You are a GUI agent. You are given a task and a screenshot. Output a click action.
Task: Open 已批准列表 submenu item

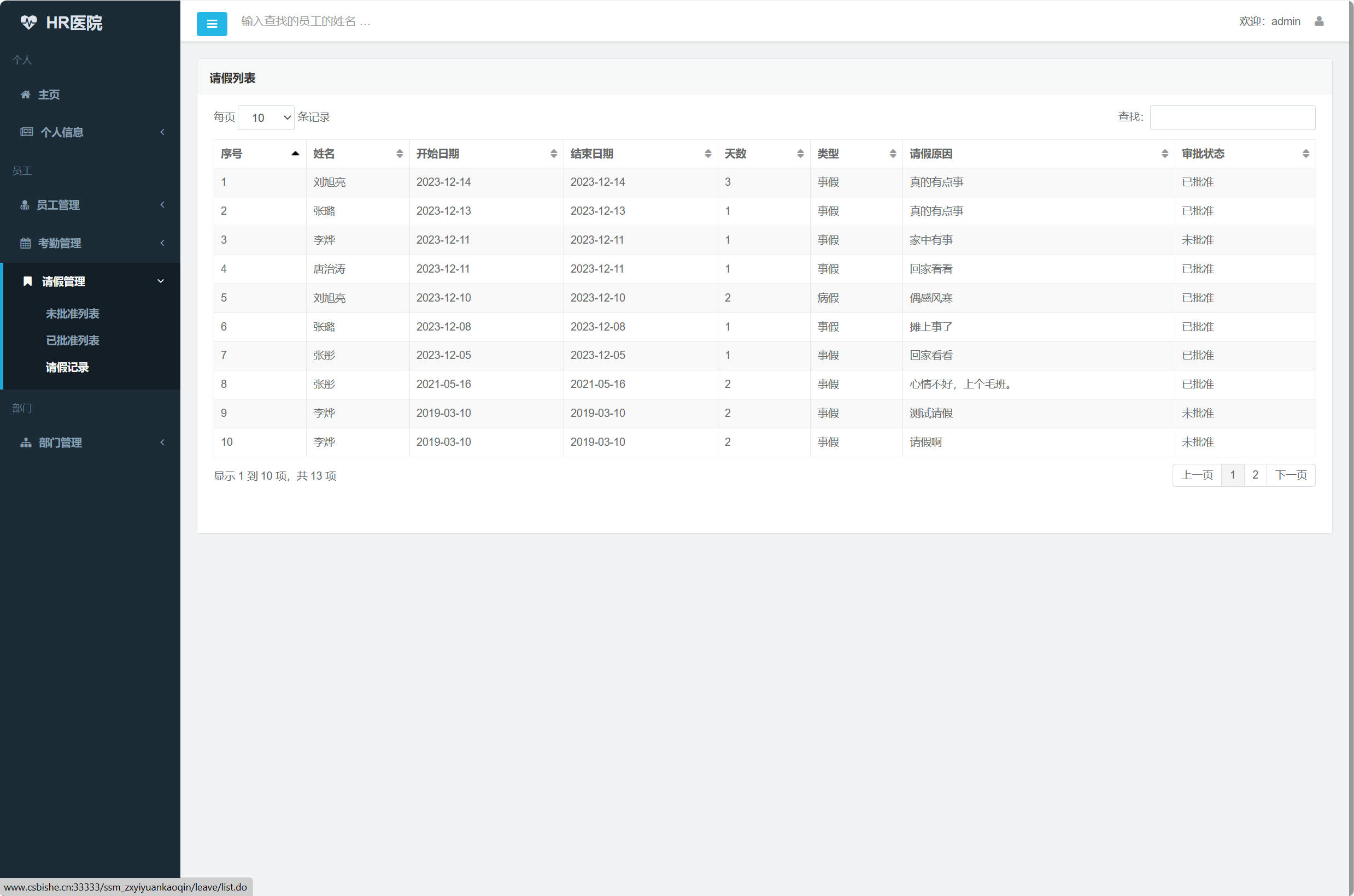[73, 340]
